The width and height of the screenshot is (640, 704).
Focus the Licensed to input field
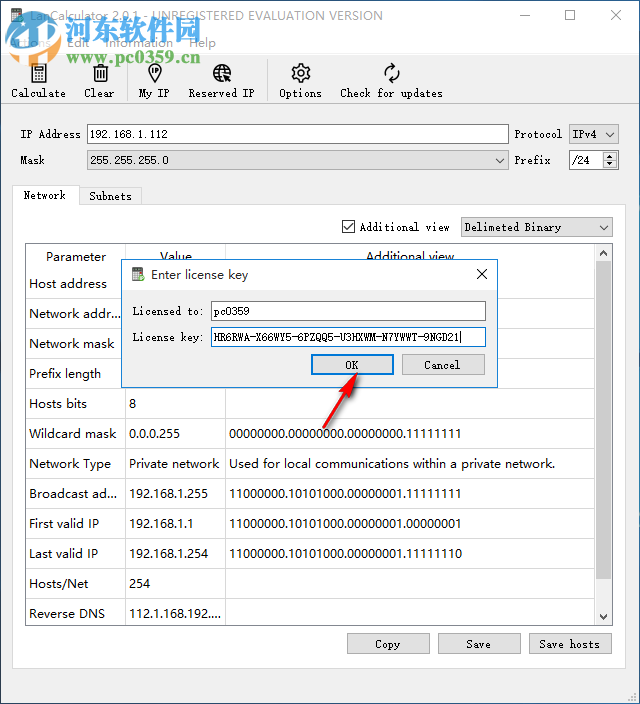point(348,311)
